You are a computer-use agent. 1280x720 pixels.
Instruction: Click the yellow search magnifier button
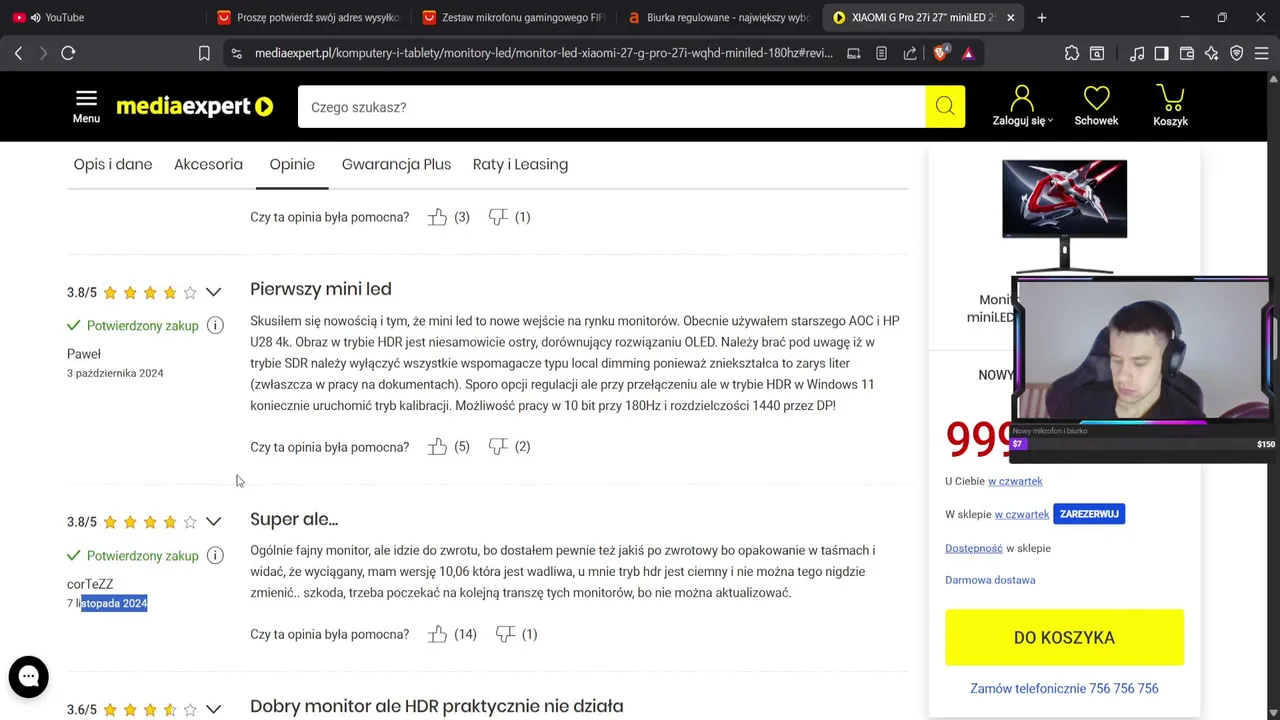click(945, 106)
